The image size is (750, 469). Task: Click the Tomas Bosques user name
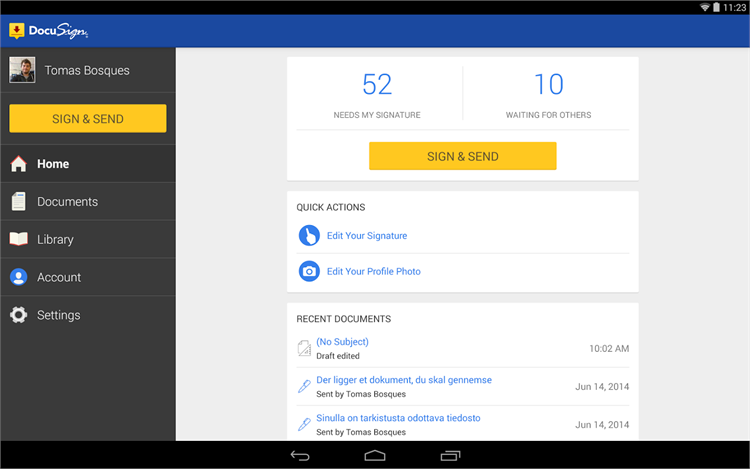tap(87, 70)
